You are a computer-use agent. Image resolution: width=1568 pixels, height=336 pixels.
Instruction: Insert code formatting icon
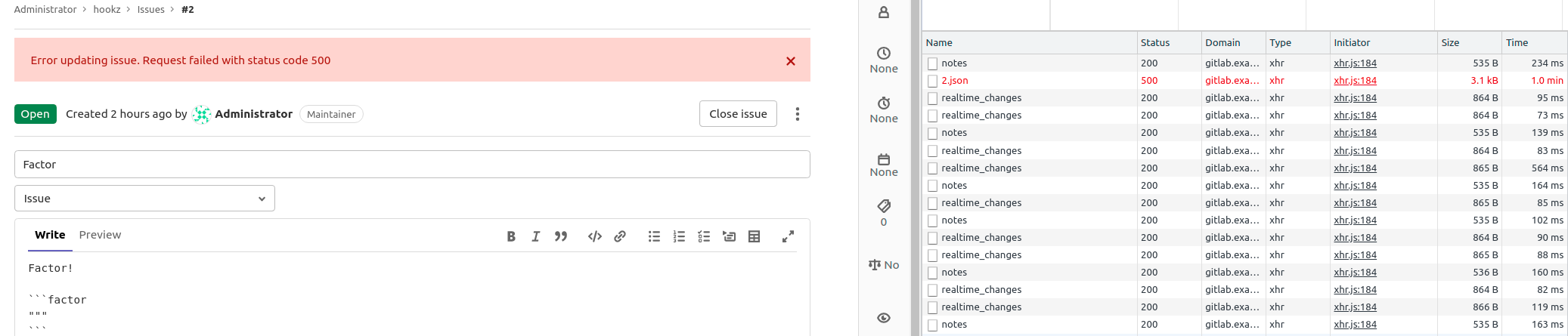pyautogui.click(x=595, y=236)
